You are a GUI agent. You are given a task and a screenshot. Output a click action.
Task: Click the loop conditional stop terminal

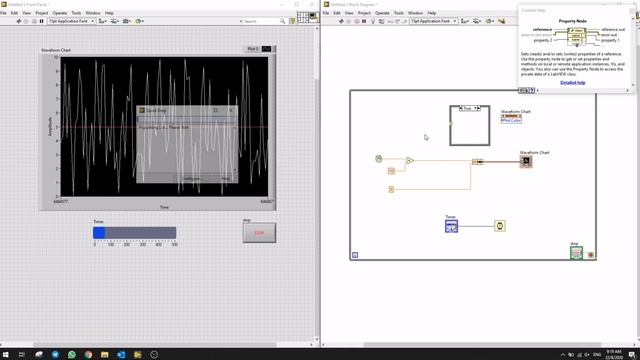[x=591, y=255]
